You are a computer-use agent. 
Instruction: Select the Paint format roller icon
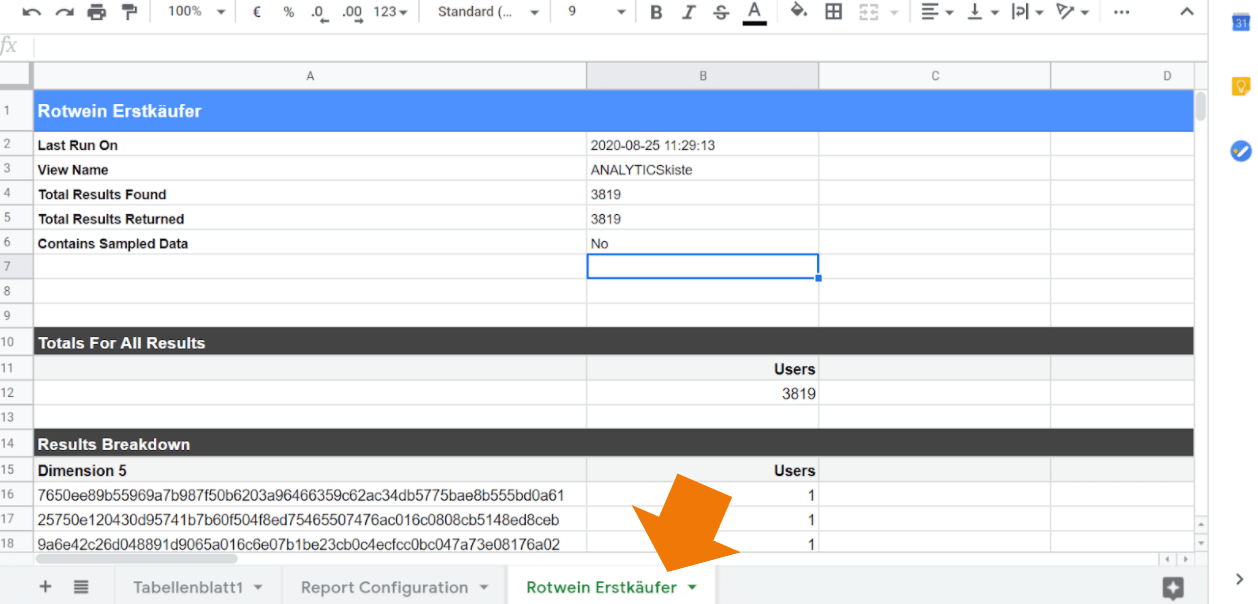tap(128, 12)
